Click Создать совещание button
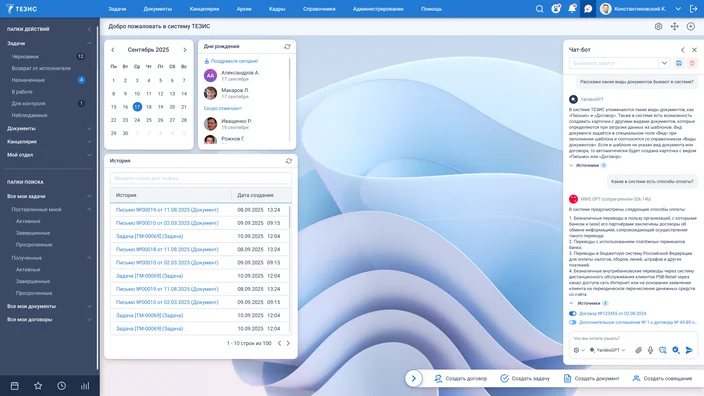704x396 pixels. click(x=662, y=378)
